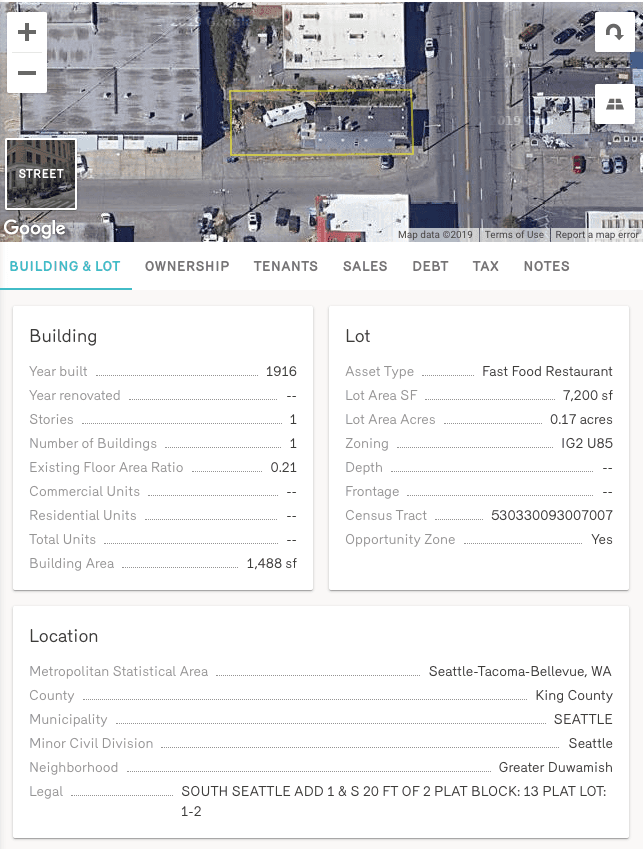Click the yellow-outlined parcel on the map
Image resolution: width=643 pixels, height=849 pixels.
[321, 124]
